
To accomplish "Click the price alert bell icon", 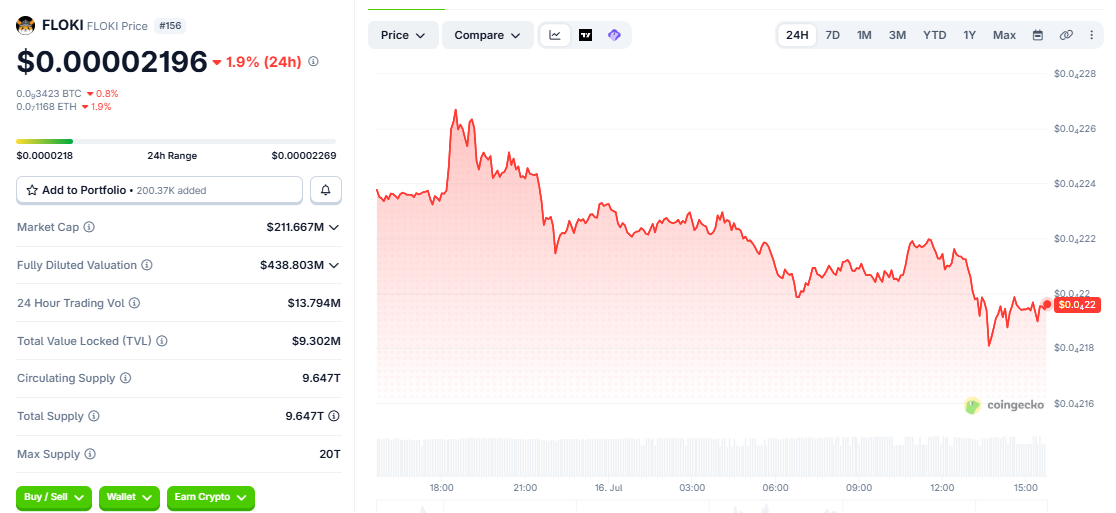I will (326, 190).
